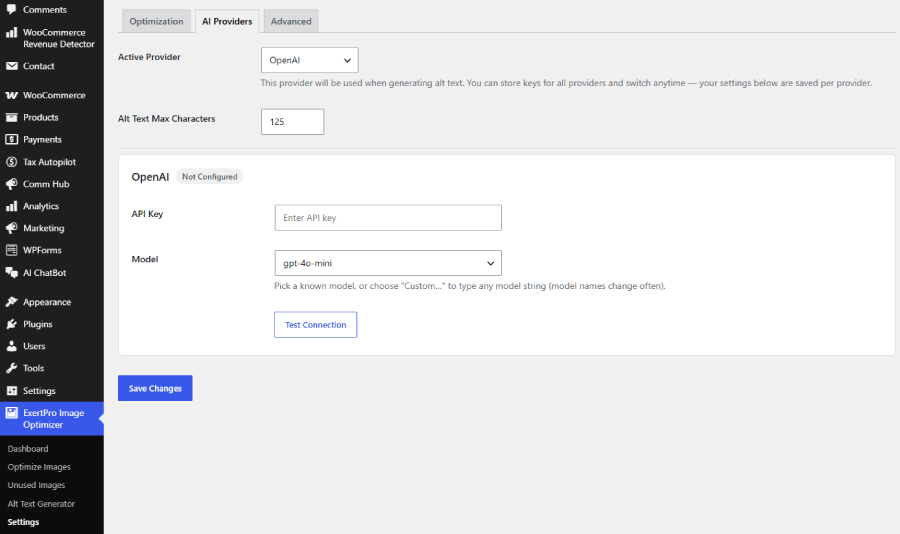Open the Alt Text Generator submenu item
The width and height of the screenshot is (900, 534).
(x=41, y=504)
